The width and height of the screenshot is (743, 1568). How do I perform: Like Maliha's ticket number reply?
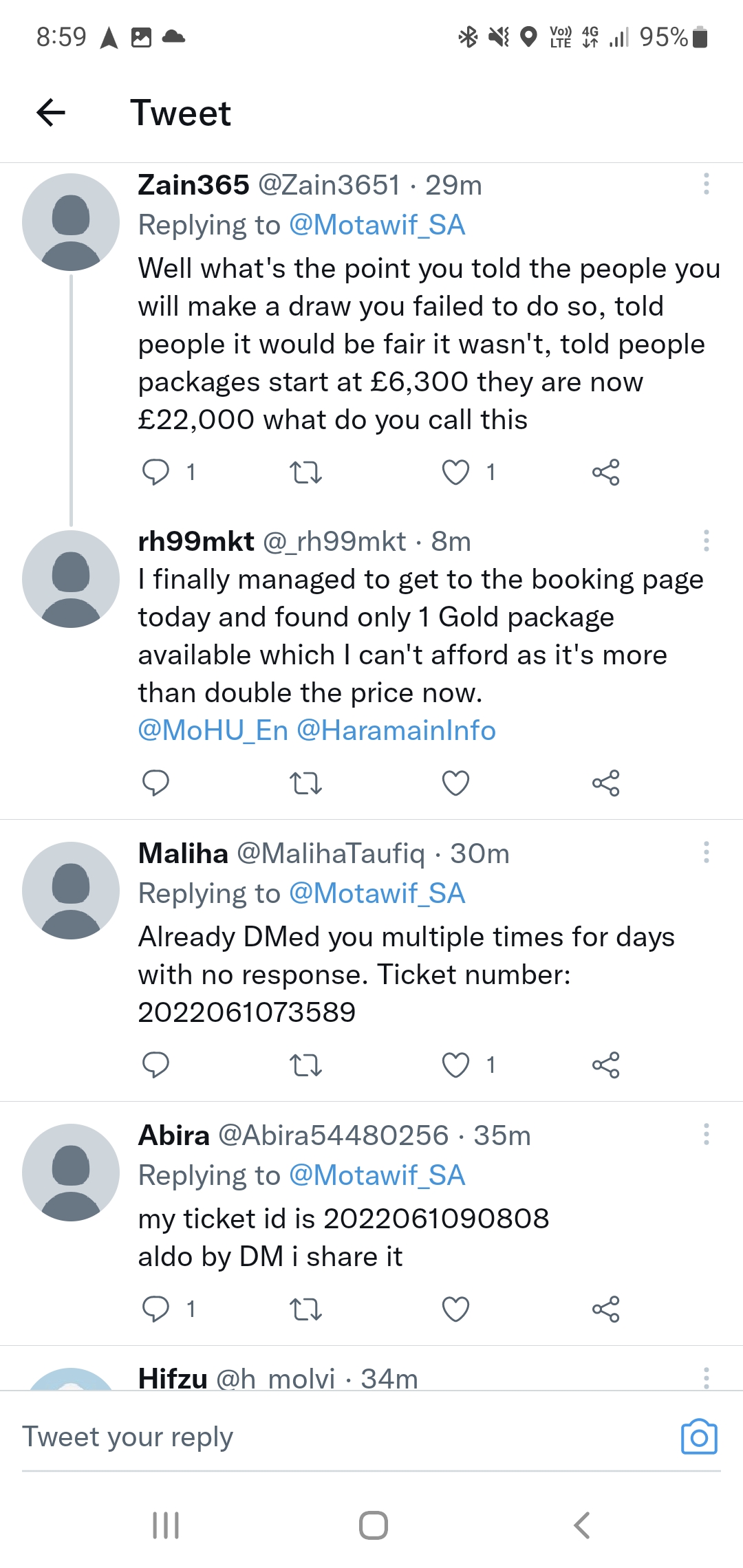455,1065
